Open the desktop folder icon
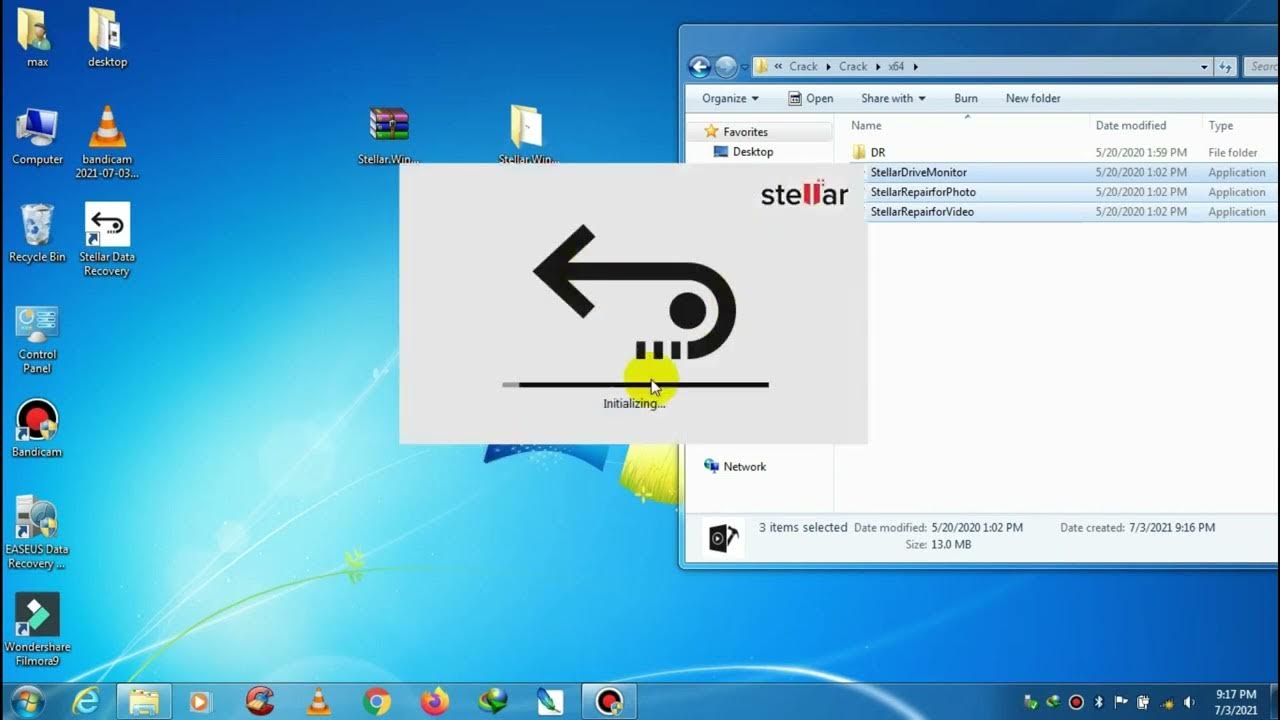 107,38
